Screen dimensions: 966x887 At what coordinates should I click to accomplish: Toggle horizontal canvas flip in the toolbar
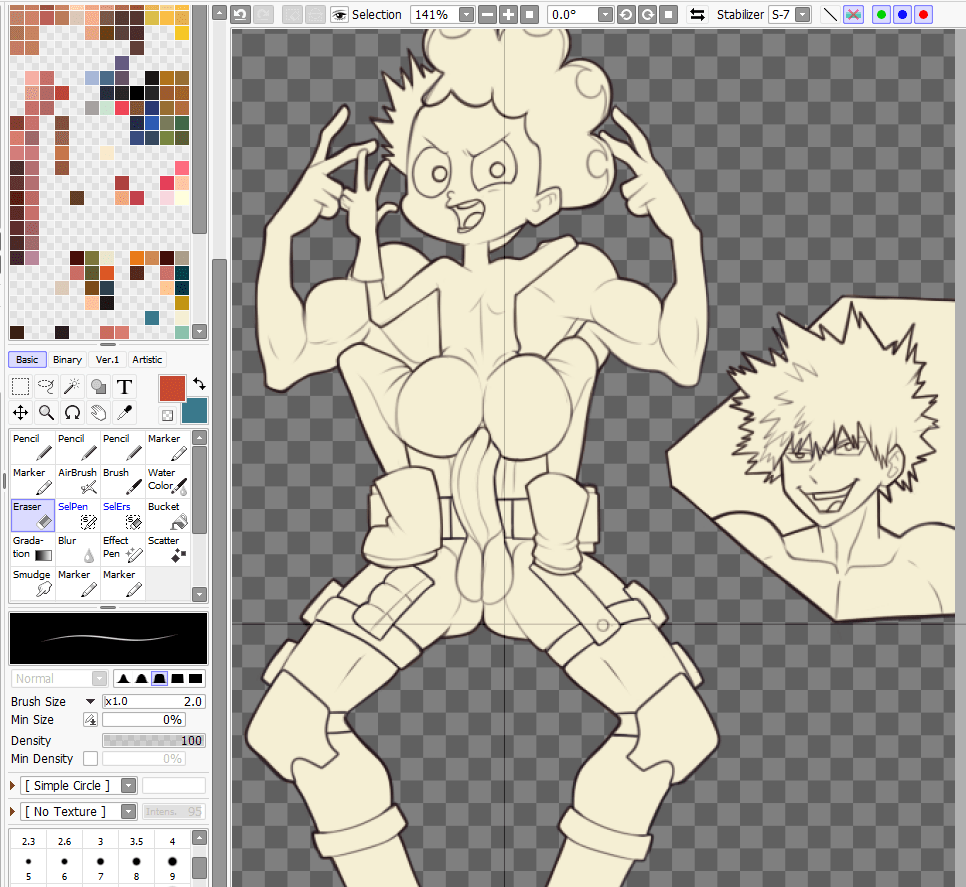(697, 14)
